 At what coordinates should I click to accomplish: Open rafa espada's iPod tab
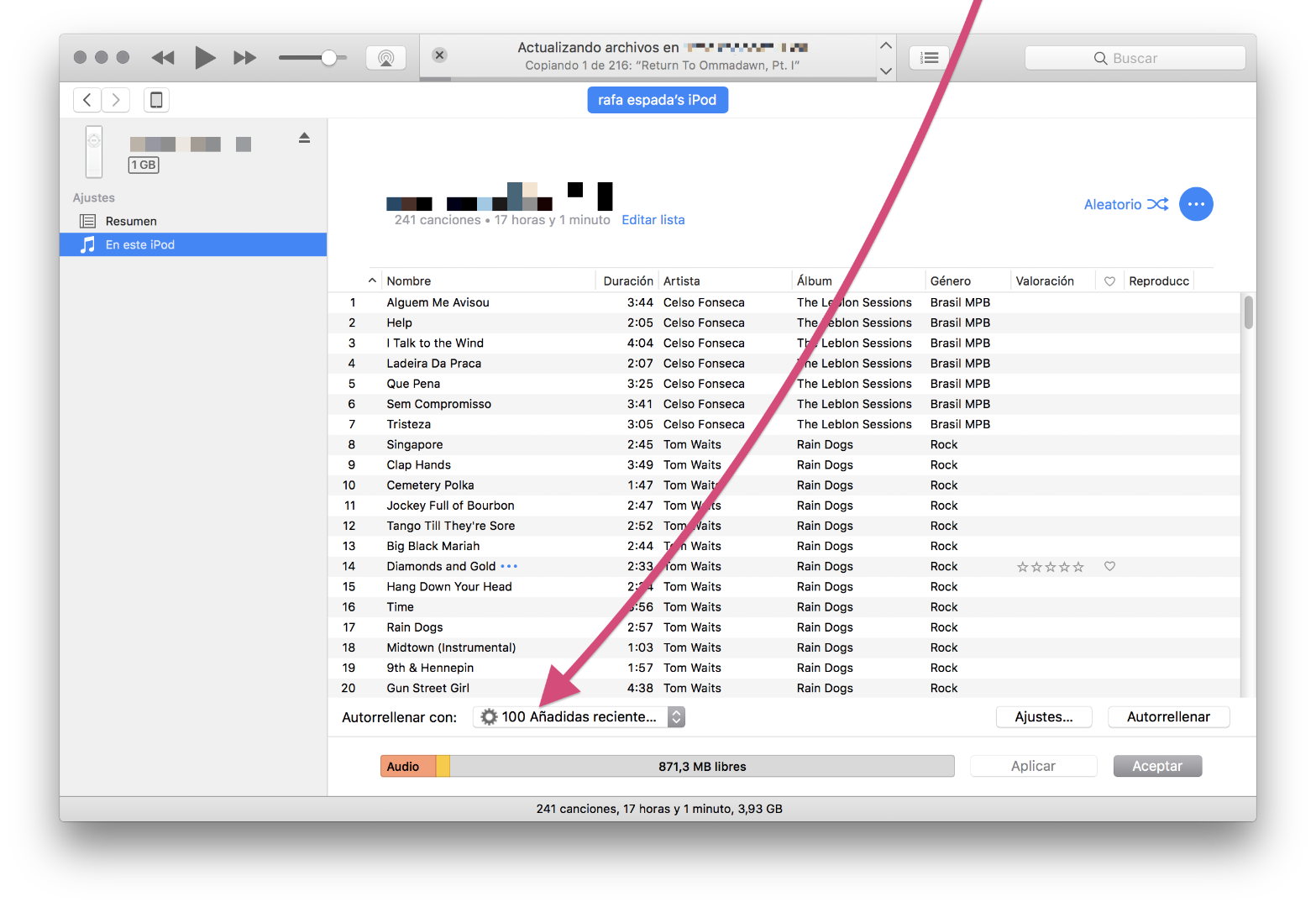658,100
